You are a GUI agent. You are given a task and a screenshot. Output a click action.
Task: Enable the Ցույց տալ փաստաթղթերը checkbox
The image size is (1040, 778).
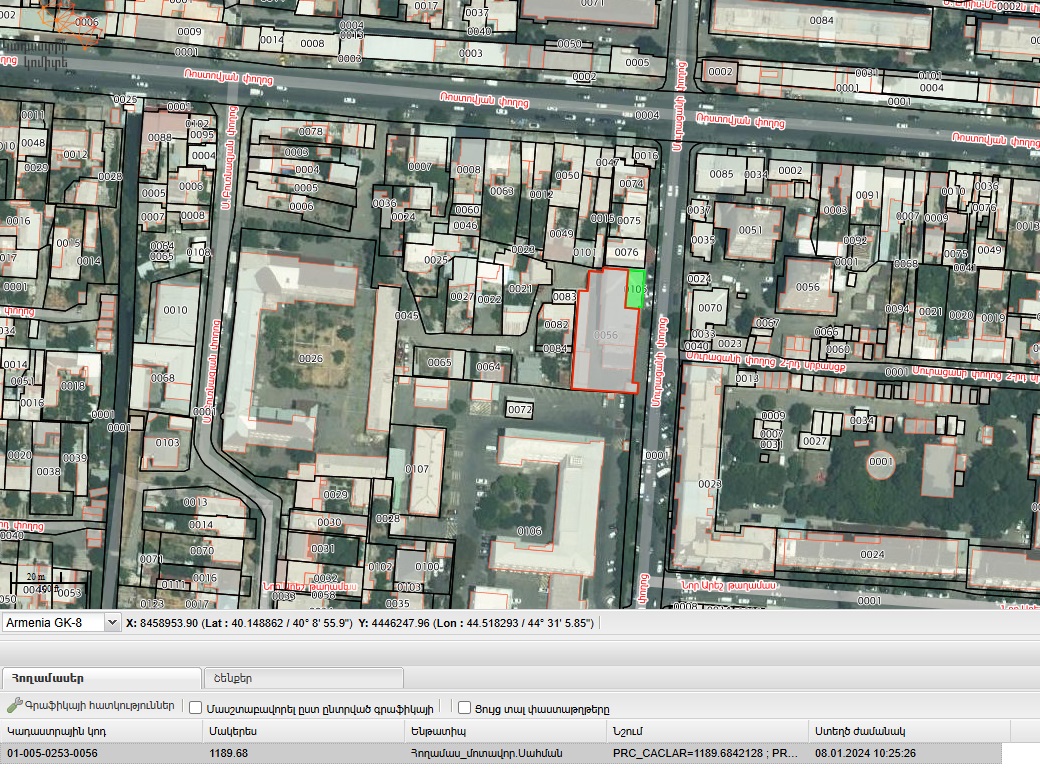point(464,708)
